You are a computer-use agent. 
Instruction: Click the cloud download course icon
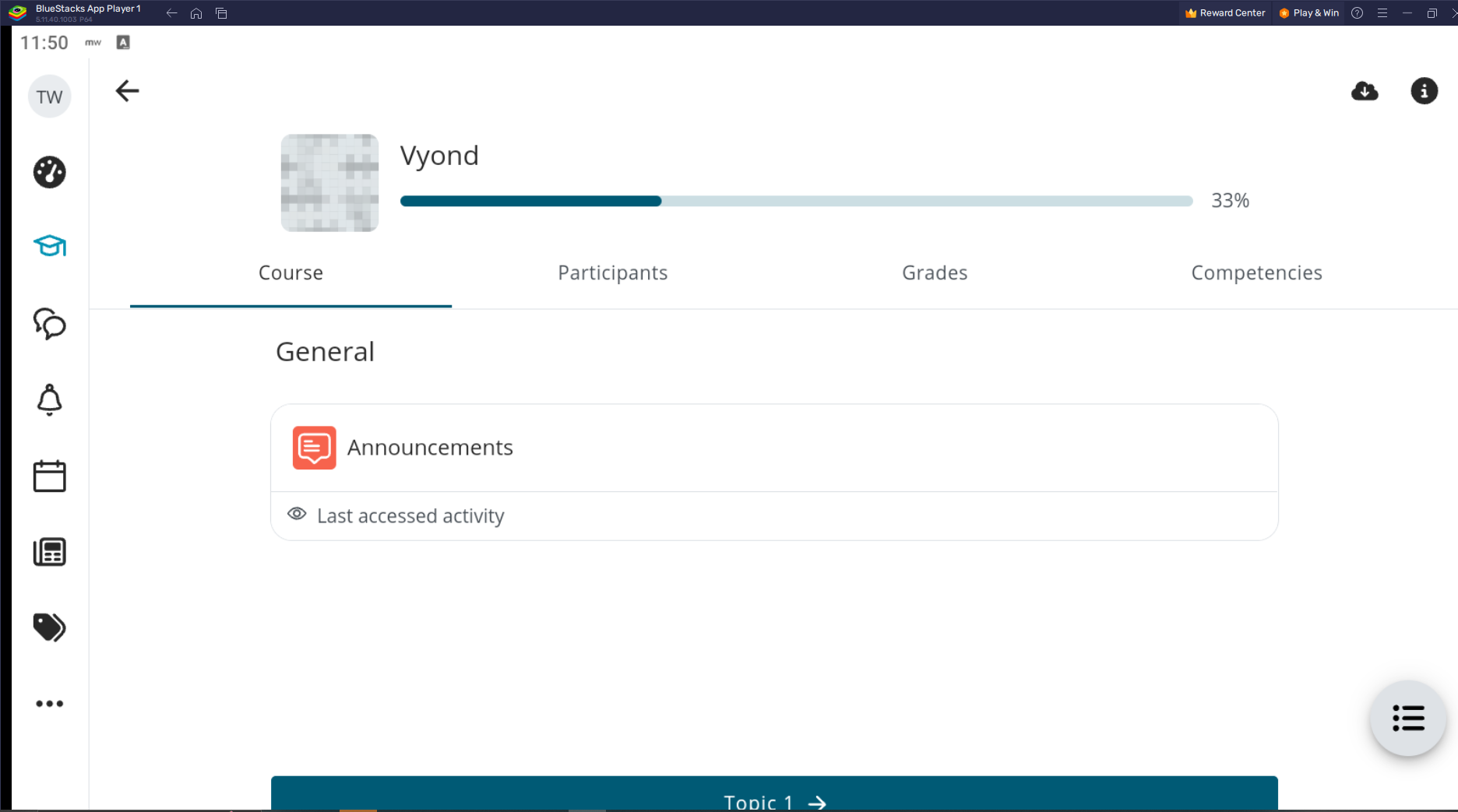(x=1365, y=91)
